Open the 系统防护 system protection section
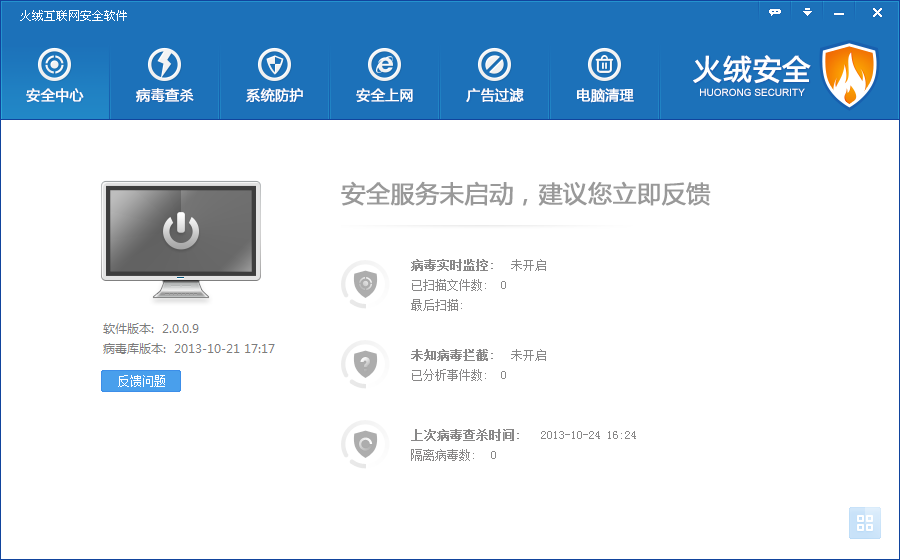900x560 pixels. [x=274, y=77]
